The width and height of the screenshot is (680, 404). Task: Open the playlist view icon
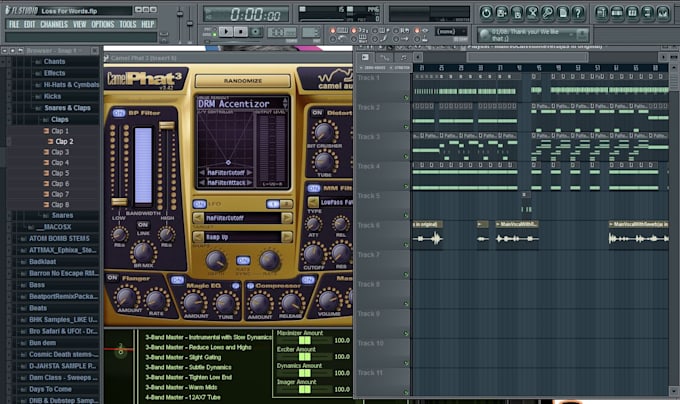[x=602, y=13]
